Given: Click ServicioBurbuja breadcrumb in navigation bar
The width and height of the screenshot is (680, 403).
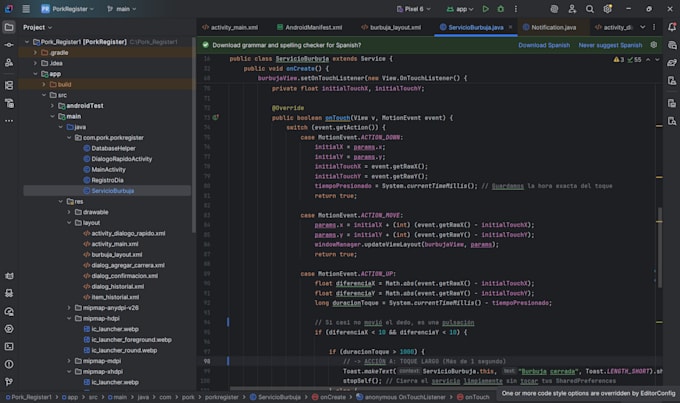Looking at the screenshot, I should point(275,397).
